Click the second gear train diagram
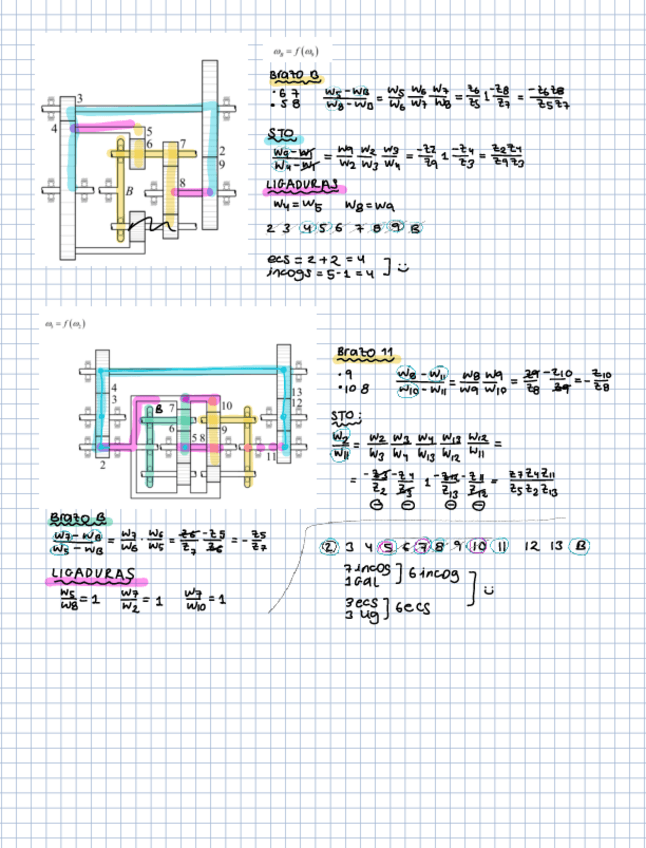Screen dimensions: 646x848 [x=190, y=420]
